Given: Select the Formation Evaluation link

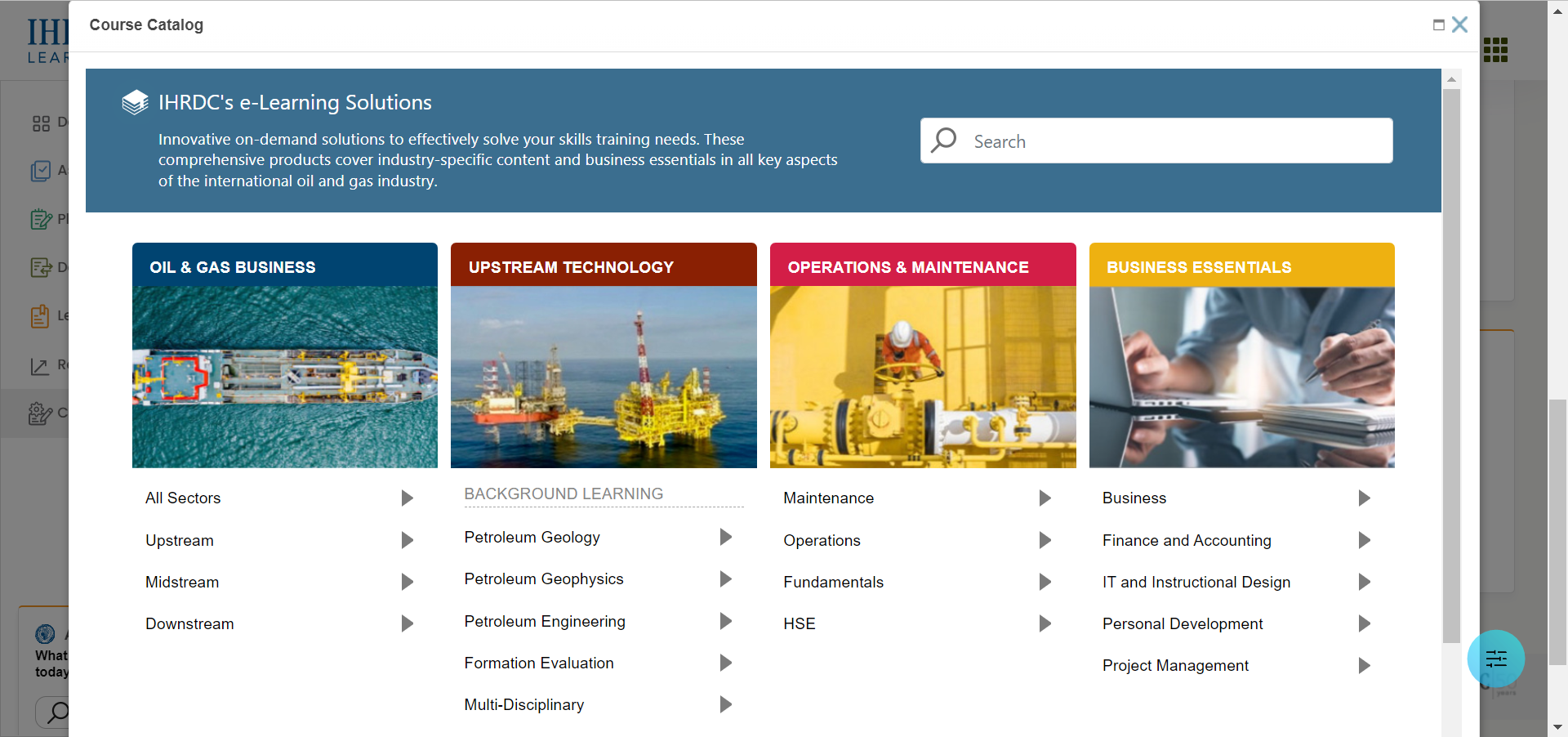Looking at the screenshot, I should tap(539, 663).
